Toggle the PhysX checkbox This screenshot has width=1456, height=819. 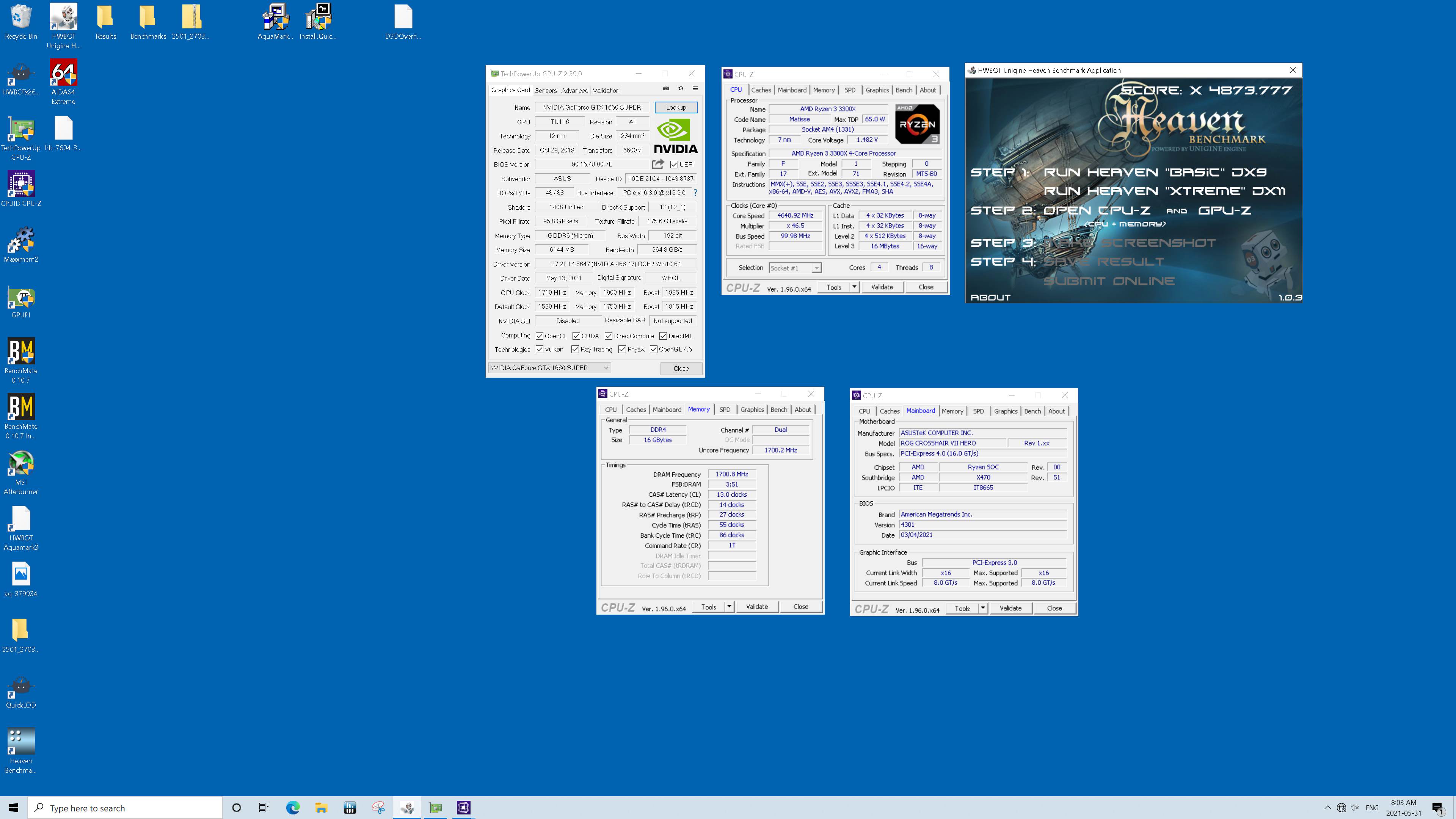[622, 349]
